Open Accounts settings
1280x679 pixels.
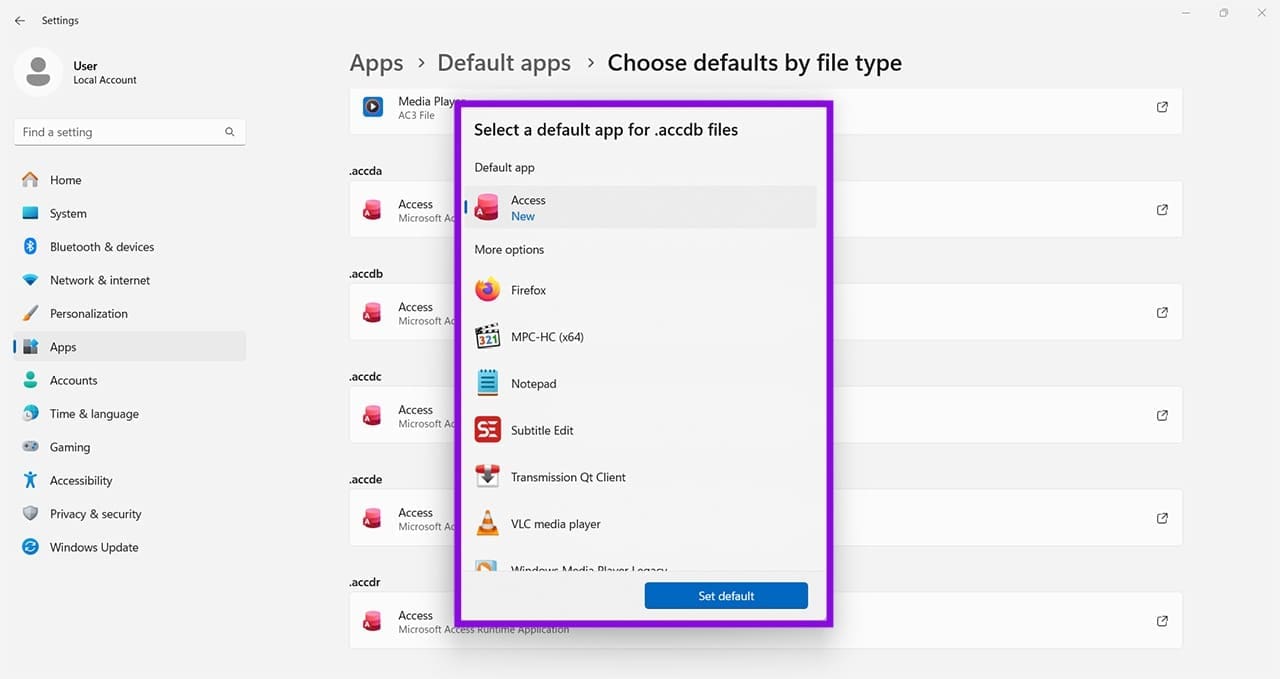click(129, 380)
